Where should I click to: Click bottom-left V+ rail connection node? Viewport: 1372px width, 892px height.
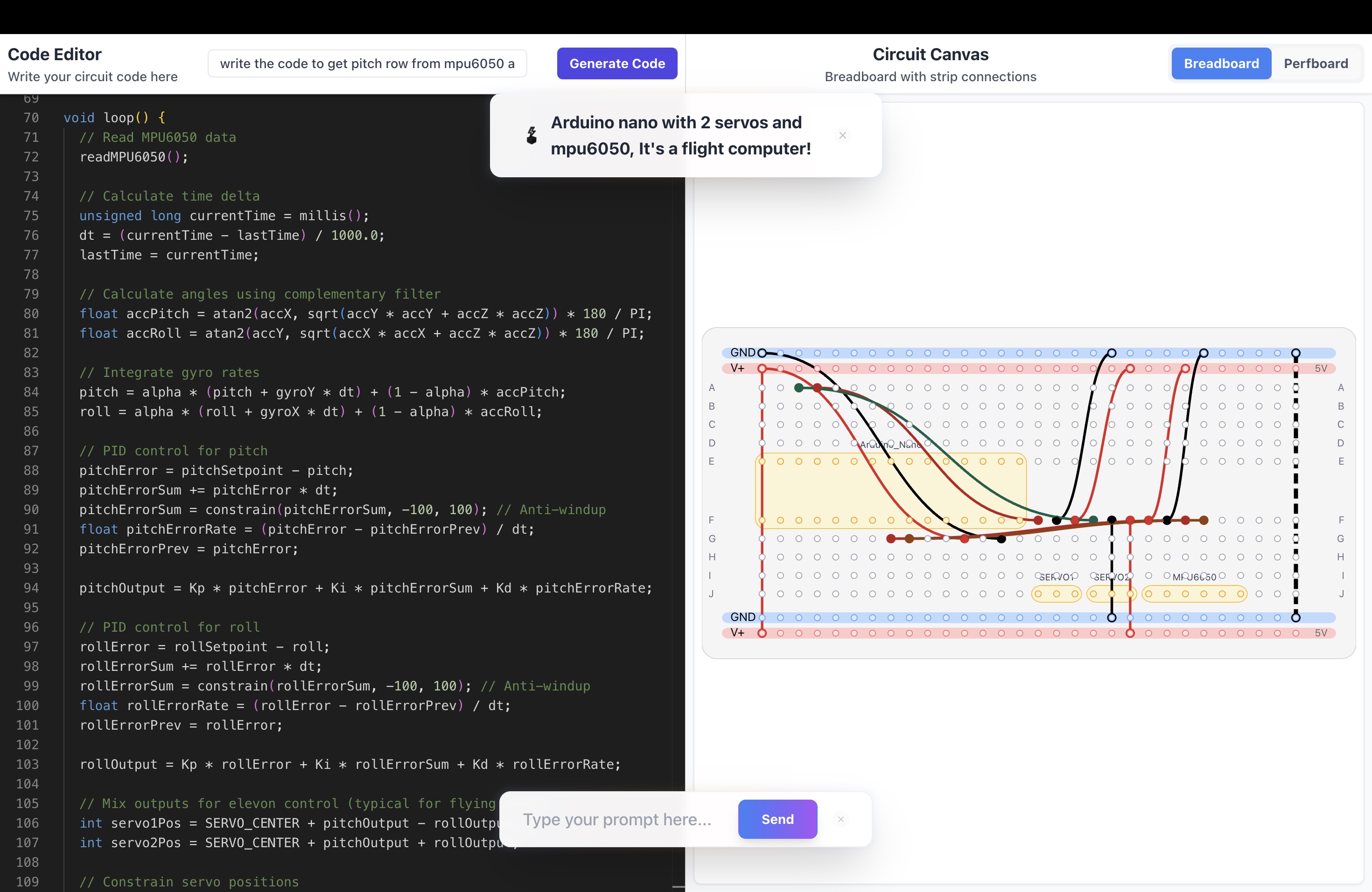(762, 633)
